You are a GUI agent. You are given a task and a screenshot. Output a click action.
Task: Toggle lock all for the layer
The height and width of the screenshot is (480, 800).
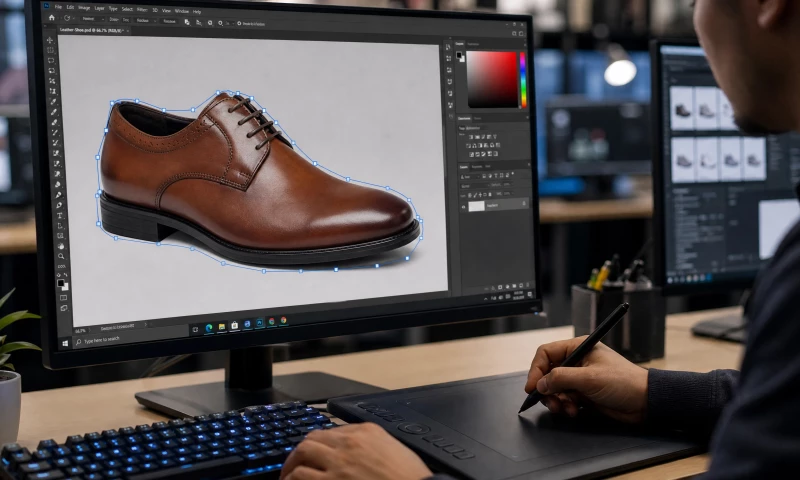pyautogui.click(x=490, y=194)
